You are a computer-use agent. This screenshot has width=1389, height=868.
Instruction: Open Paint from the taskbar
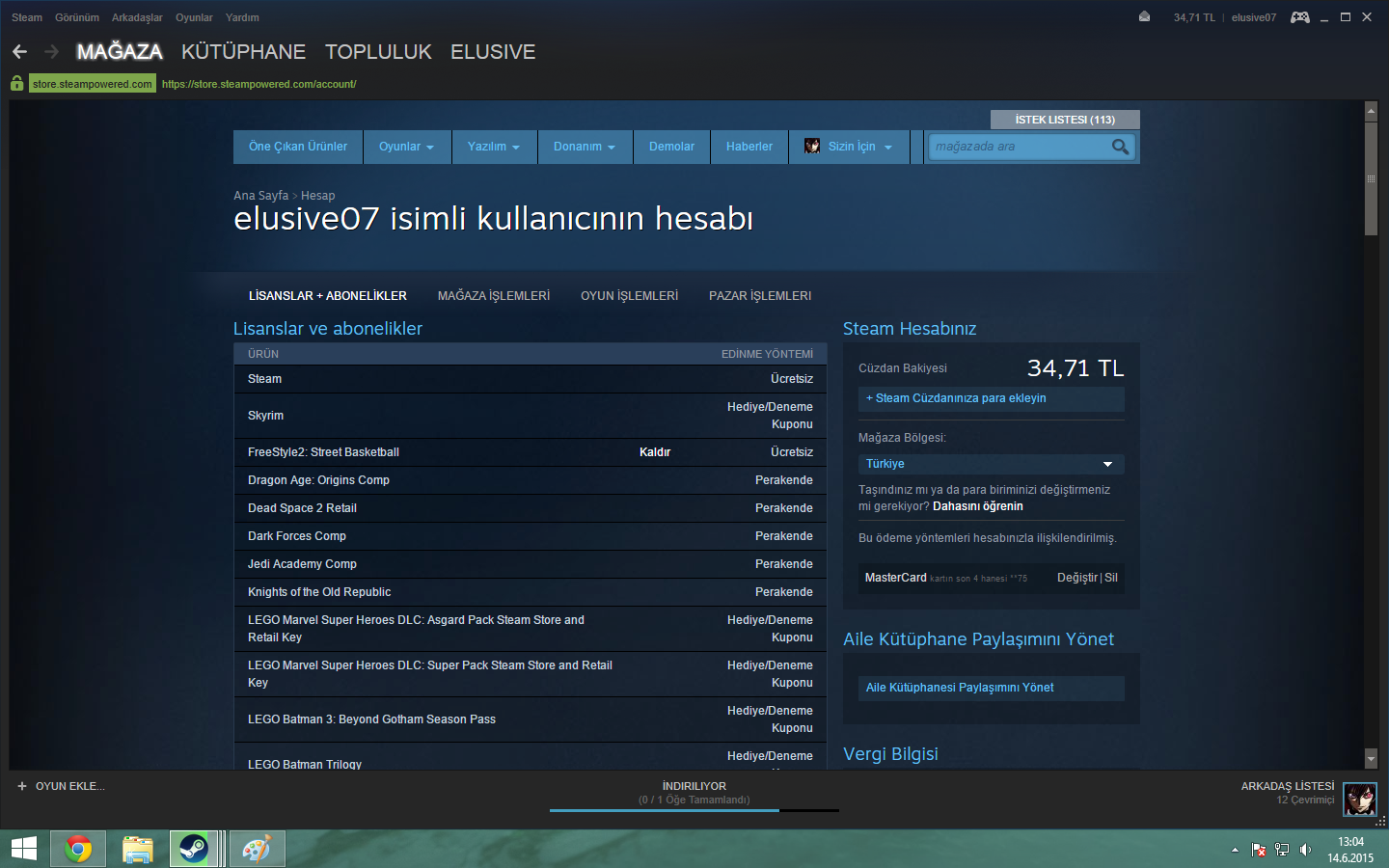pyautogui.click(x=257, y=849)
